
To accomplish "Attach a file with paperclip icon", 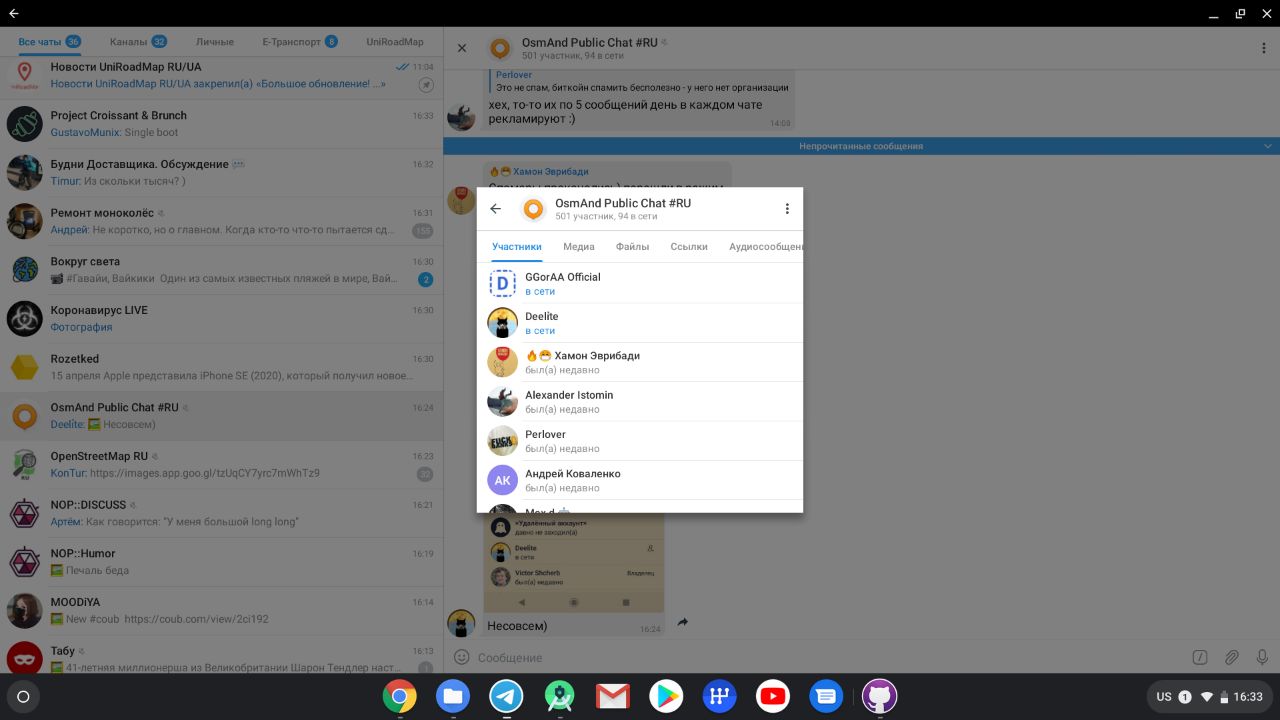I will (1232, 657).
